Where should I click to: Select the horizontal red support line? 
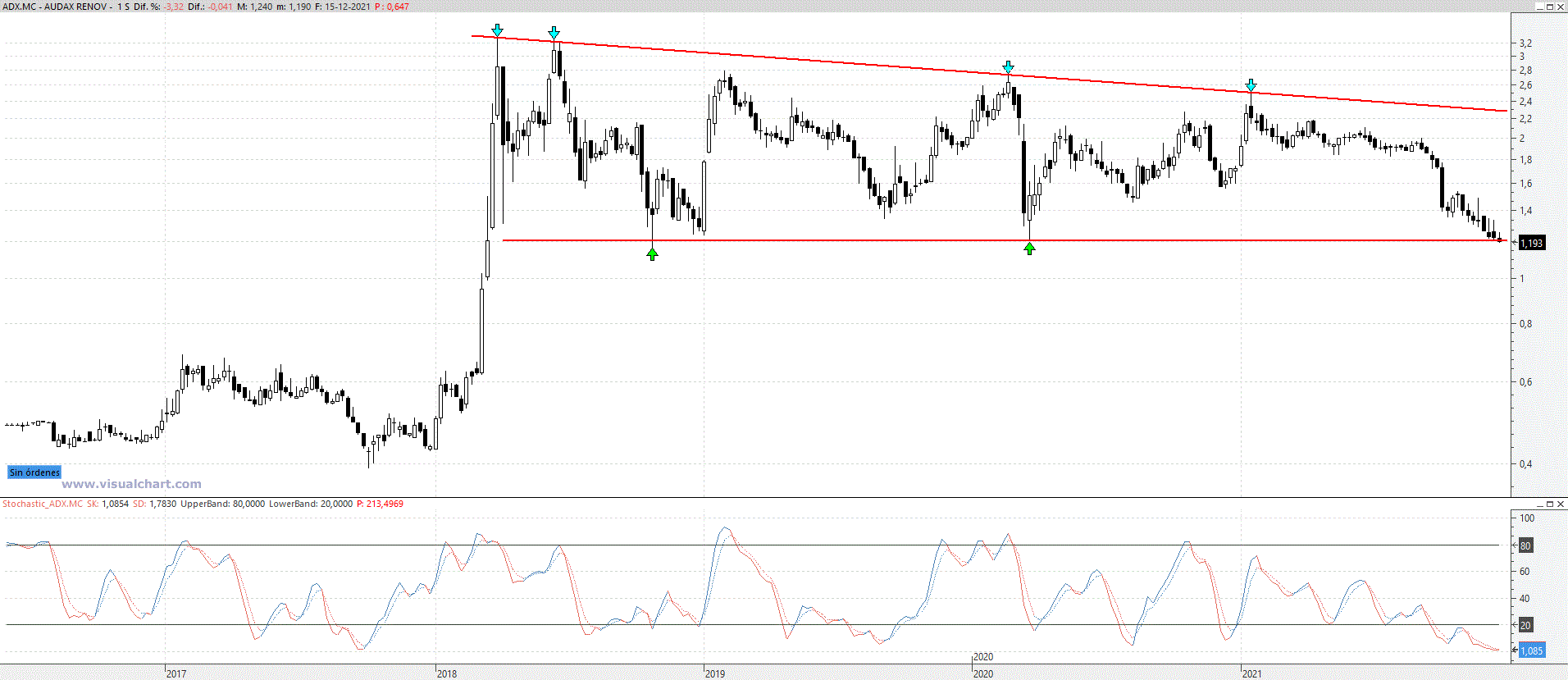tap(1005, 240)
